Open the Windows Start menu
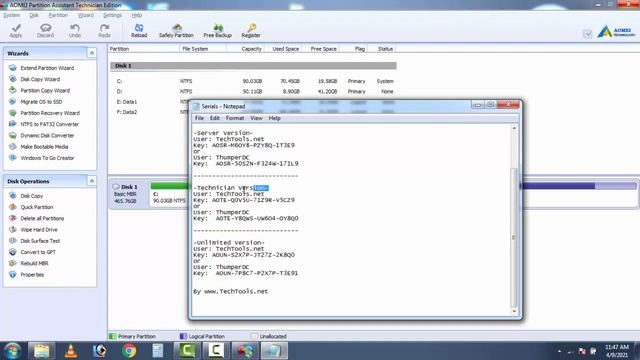Viewport: 640px width, 360px height. click(12, 351)
